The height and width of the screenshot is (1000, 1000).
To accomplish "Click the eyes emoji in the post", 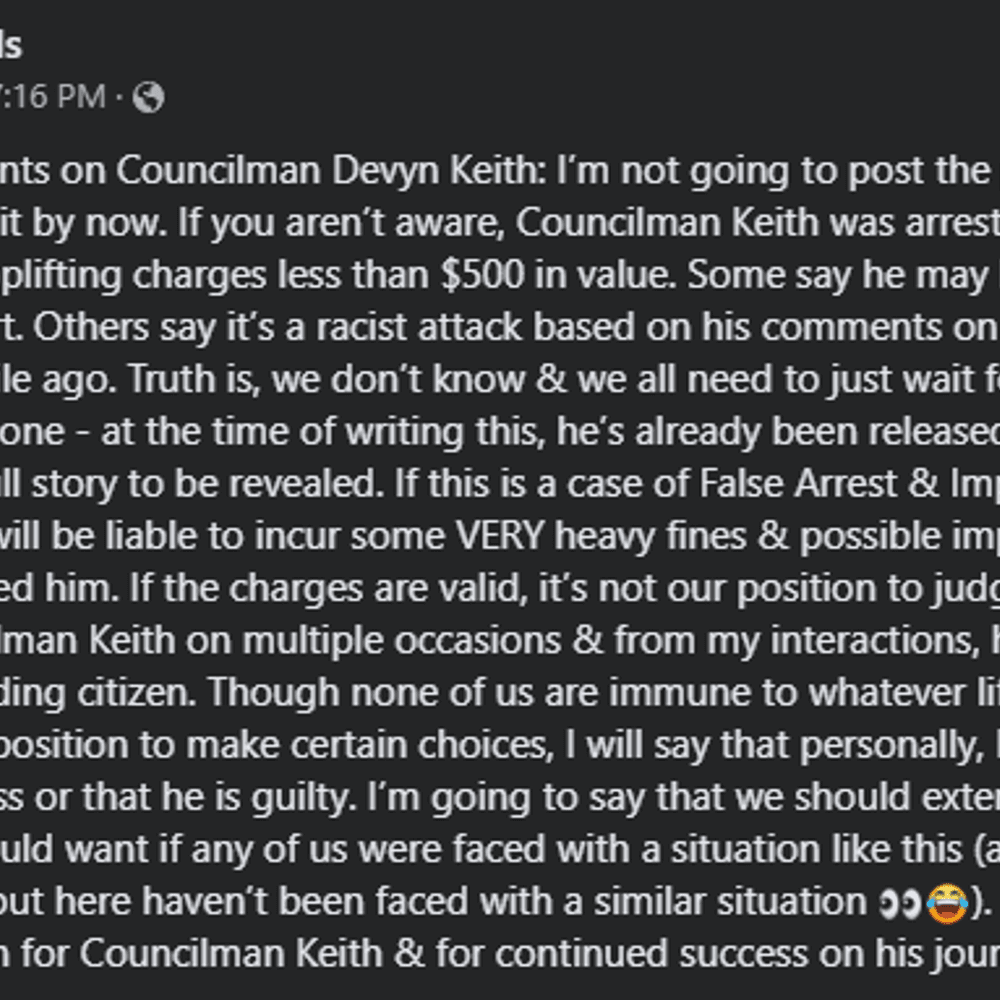I will 899,902.
